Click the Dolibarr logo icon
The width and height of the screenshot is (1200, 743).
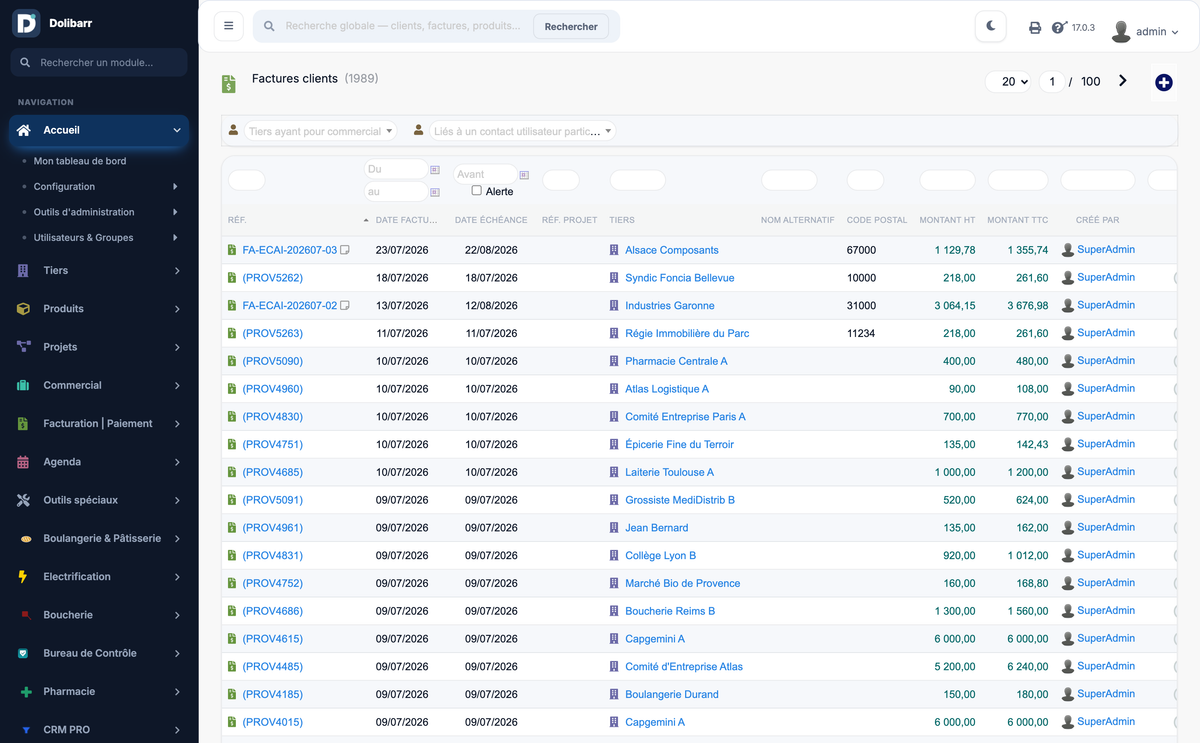25,23
